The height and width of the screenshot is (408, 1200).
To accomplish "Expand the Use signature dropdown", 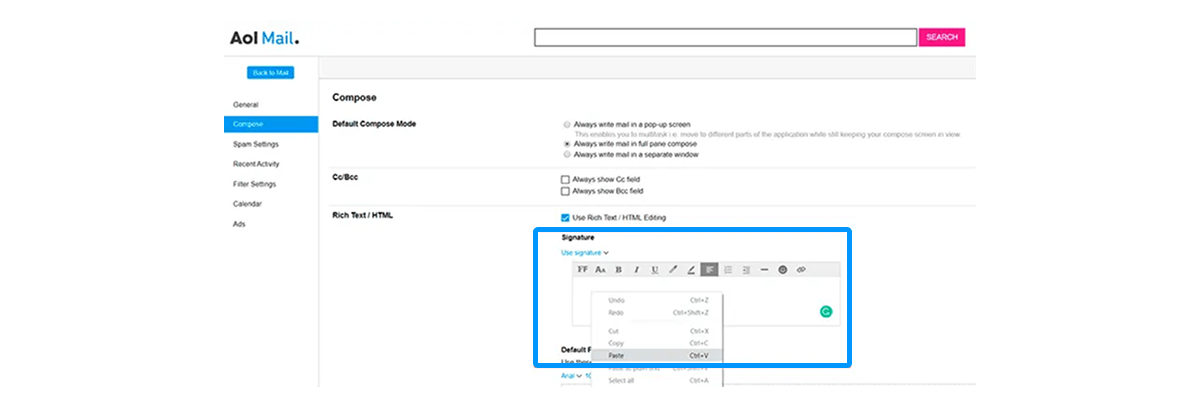I will click(585, 253).
